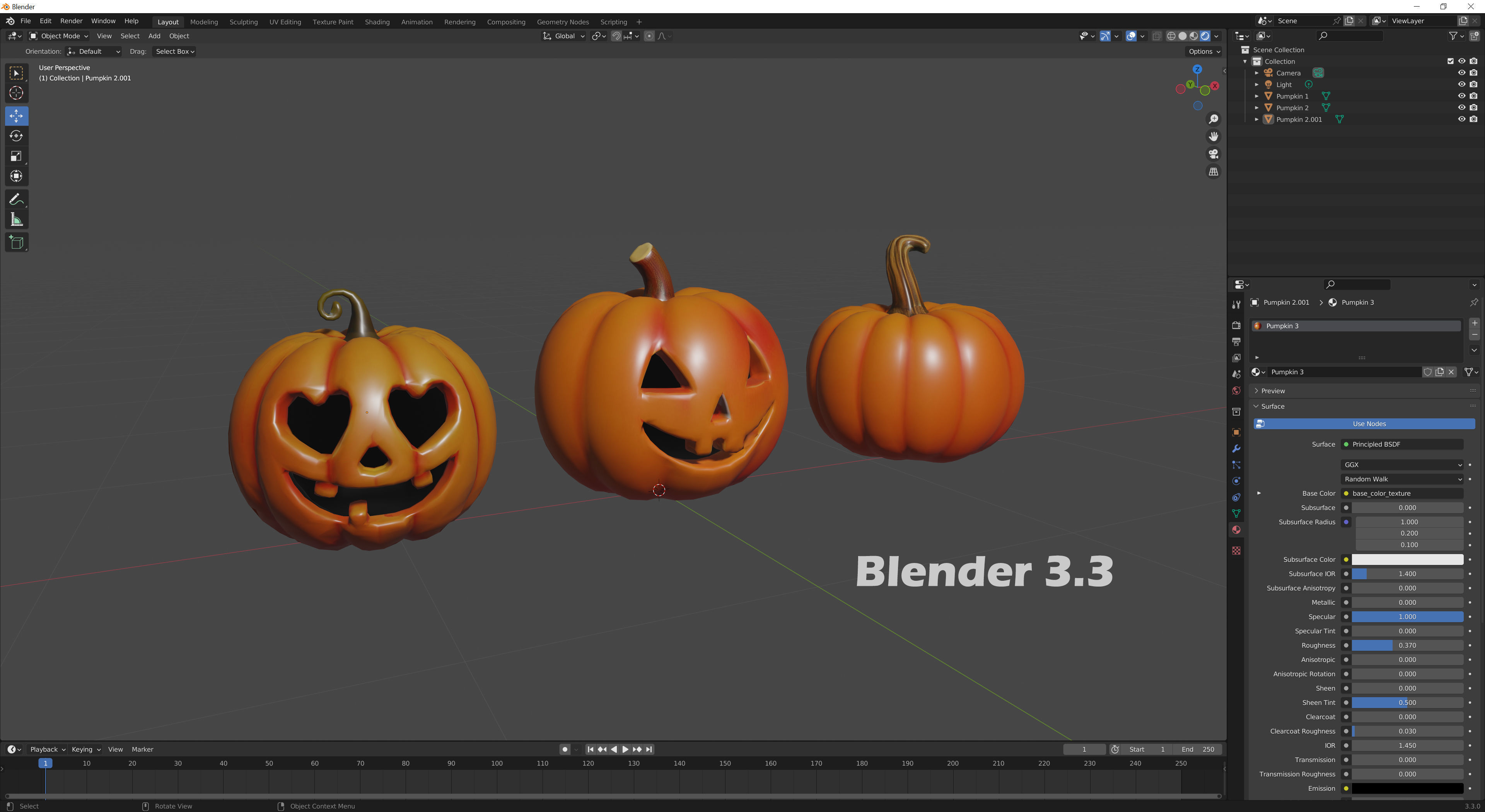Toggle viewport overlays button
1485x812 pixels.
[1131, 36]
